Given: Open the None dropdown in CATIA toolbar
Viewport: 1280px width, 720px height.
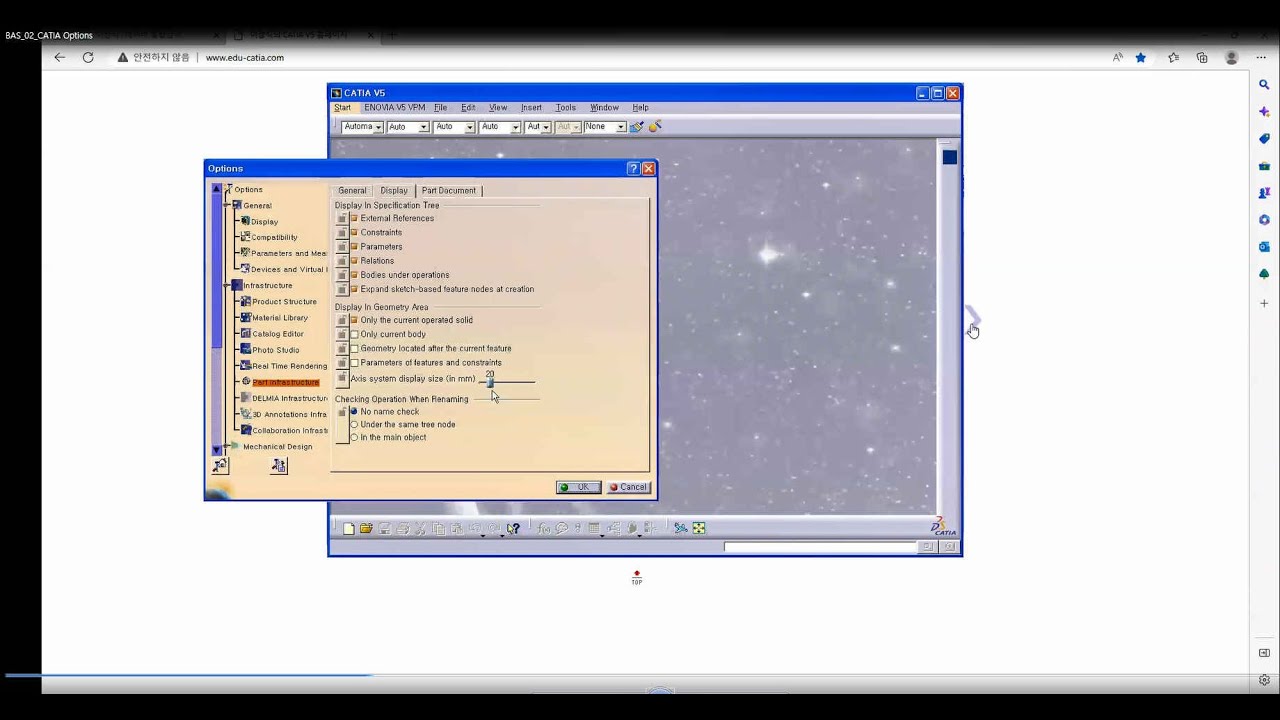Looking at the screenshot, I should tap(620, 127).
